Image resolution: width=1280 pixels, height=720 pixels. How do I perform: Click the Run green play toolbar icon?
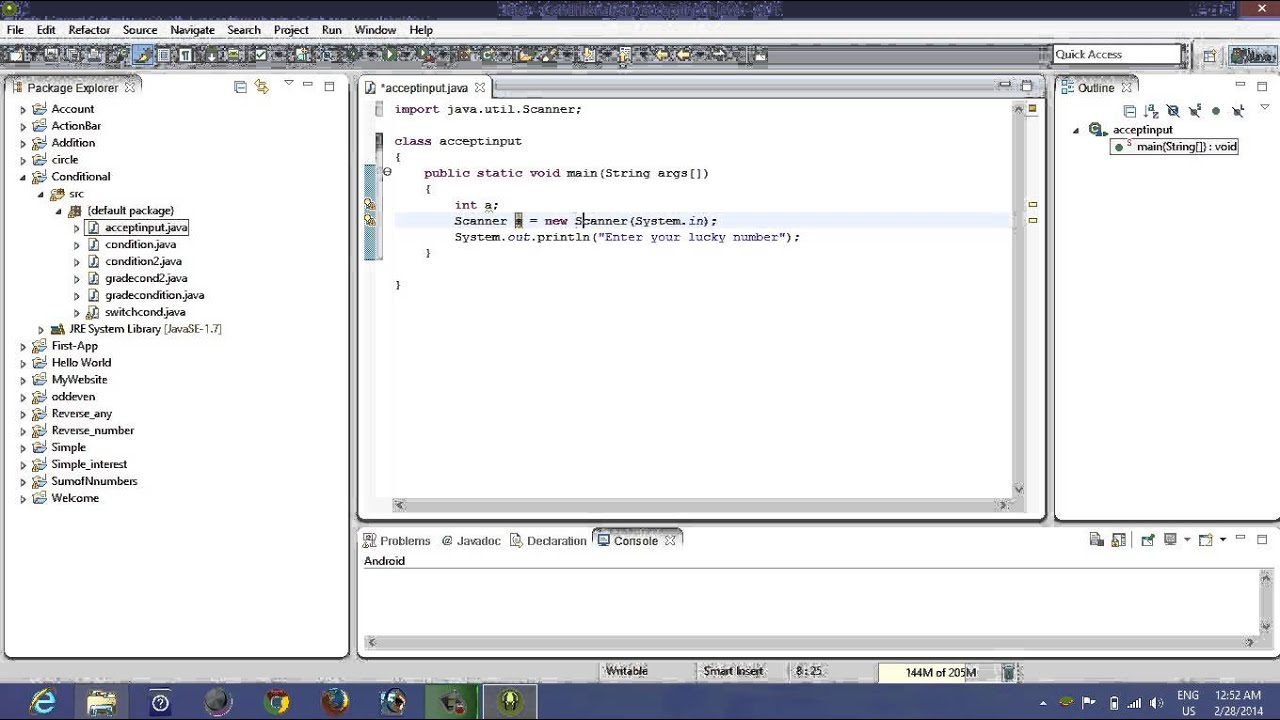[x=389, y=54]
